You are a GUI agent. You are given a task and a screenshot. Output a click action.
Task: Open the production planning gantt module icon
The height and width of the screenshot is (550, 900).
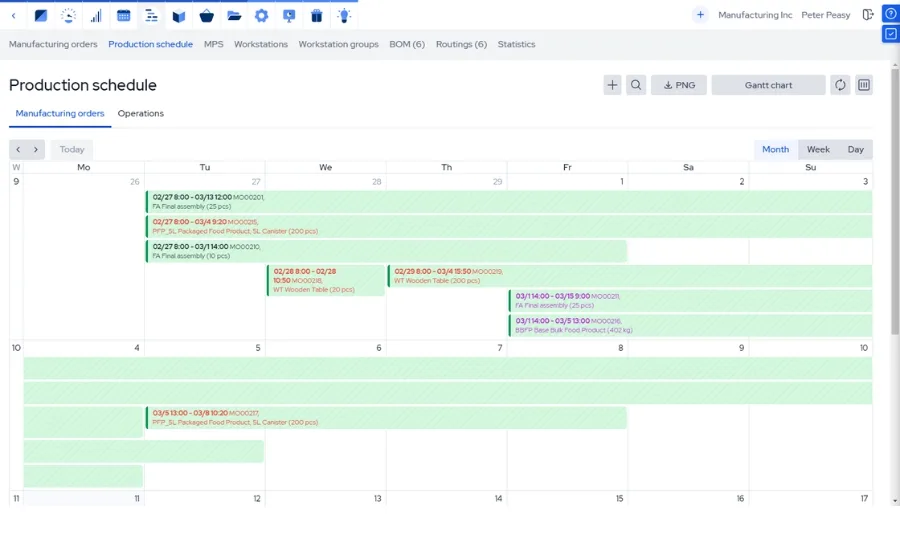[151, 16]
